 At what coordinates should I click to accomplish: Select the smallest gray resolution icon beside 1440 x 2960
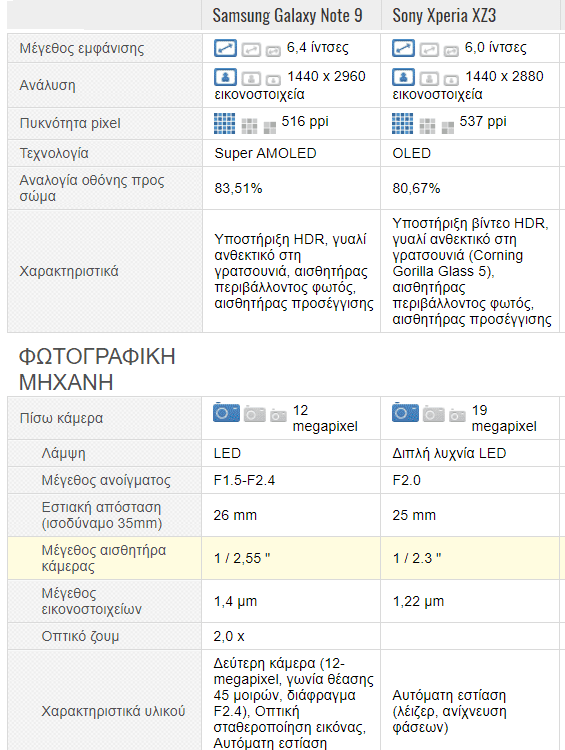click(273, 79)
